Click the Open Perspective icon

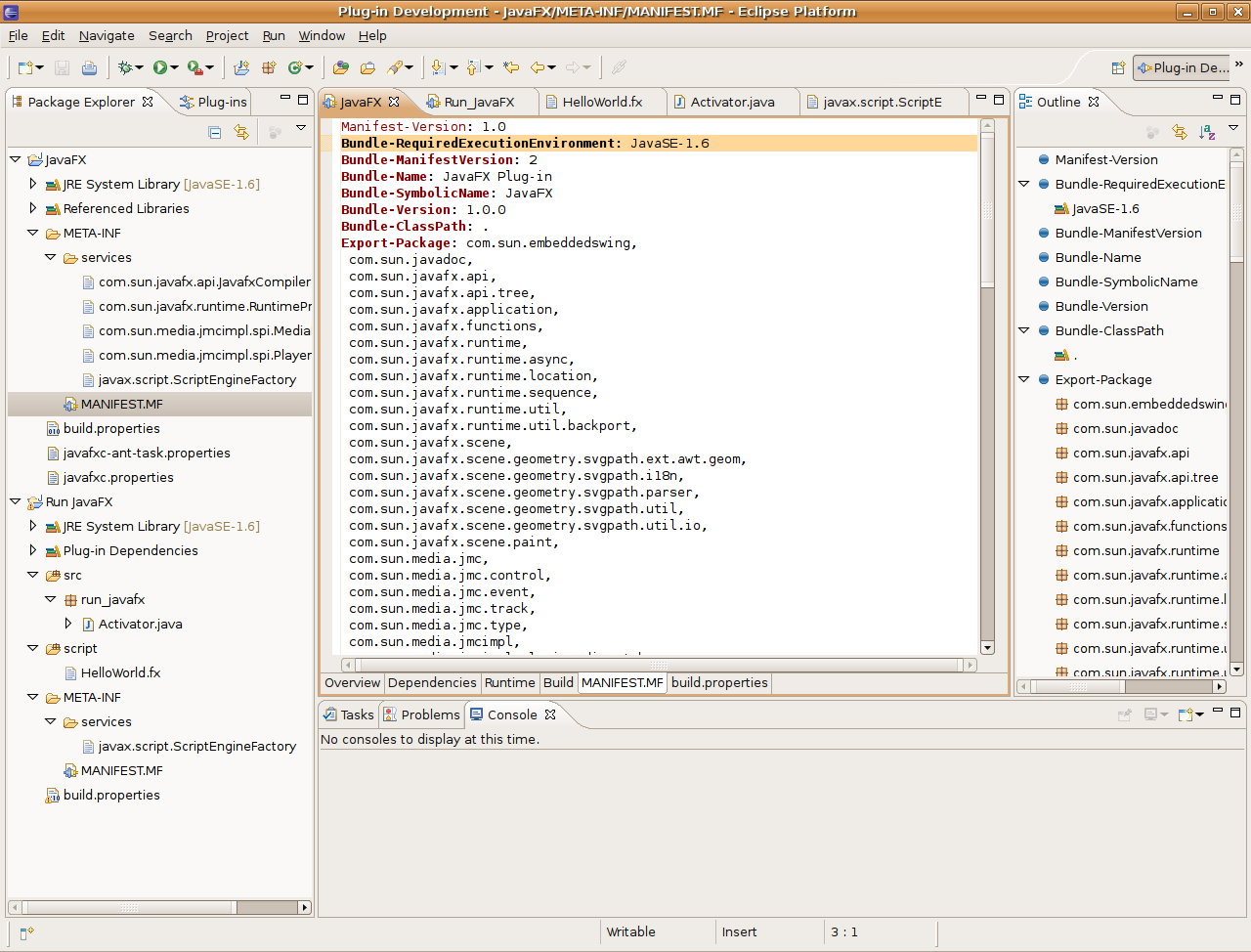(1118, 67)
